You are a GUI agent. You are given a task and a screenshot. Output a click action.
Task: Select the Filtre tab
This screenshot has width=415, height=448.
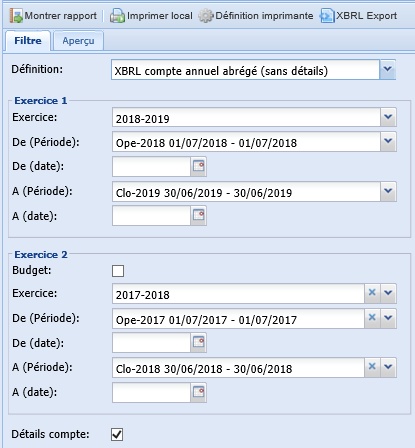coord(28,41)
